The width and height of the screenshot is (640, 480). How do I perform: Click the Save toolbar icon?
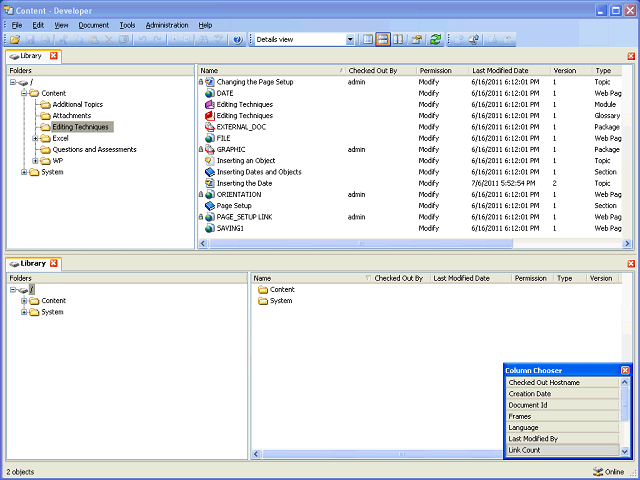[30, 40]
